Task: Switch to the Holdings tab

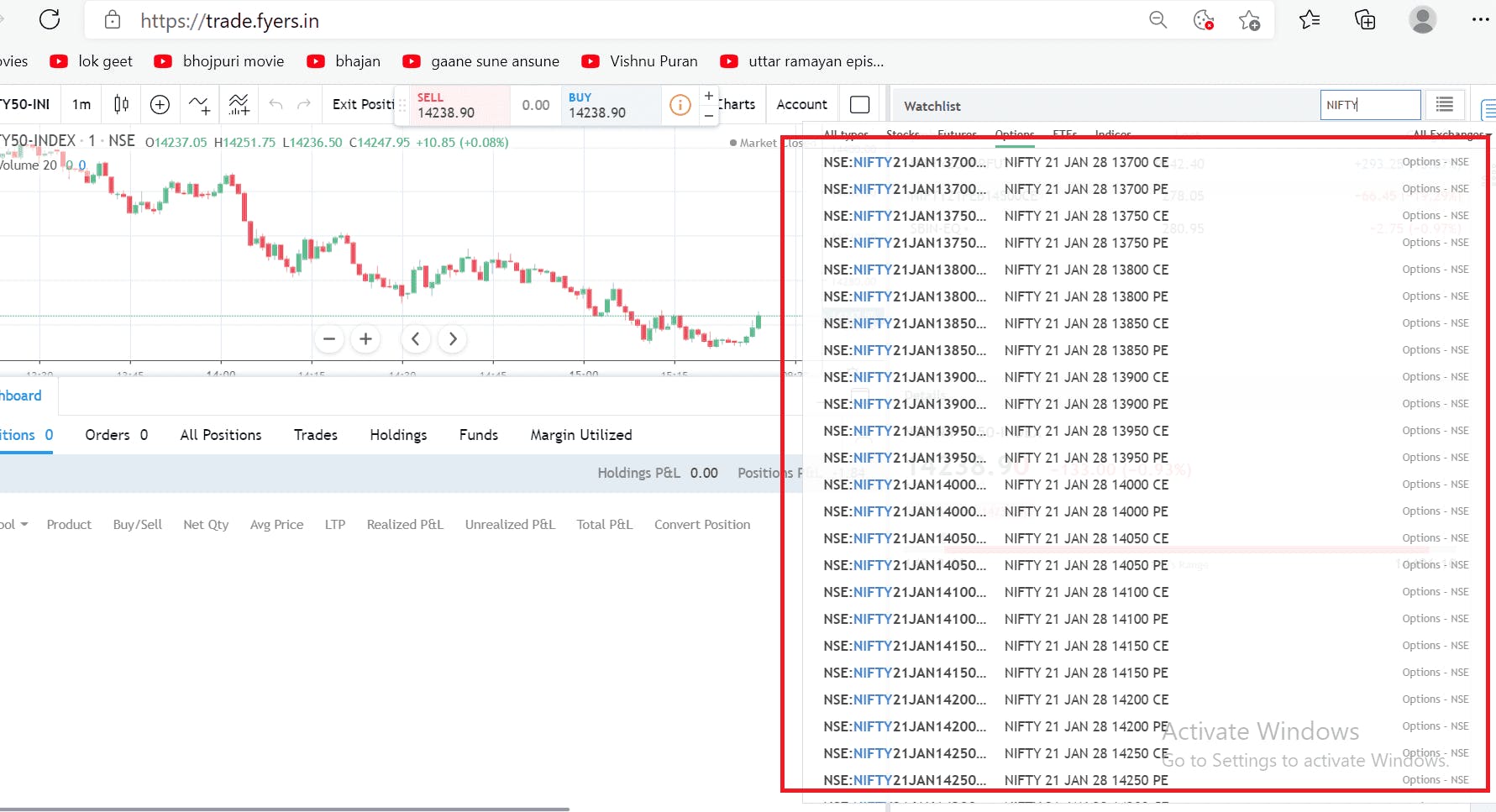Action: pyautogui.click(x=398, y=434)
